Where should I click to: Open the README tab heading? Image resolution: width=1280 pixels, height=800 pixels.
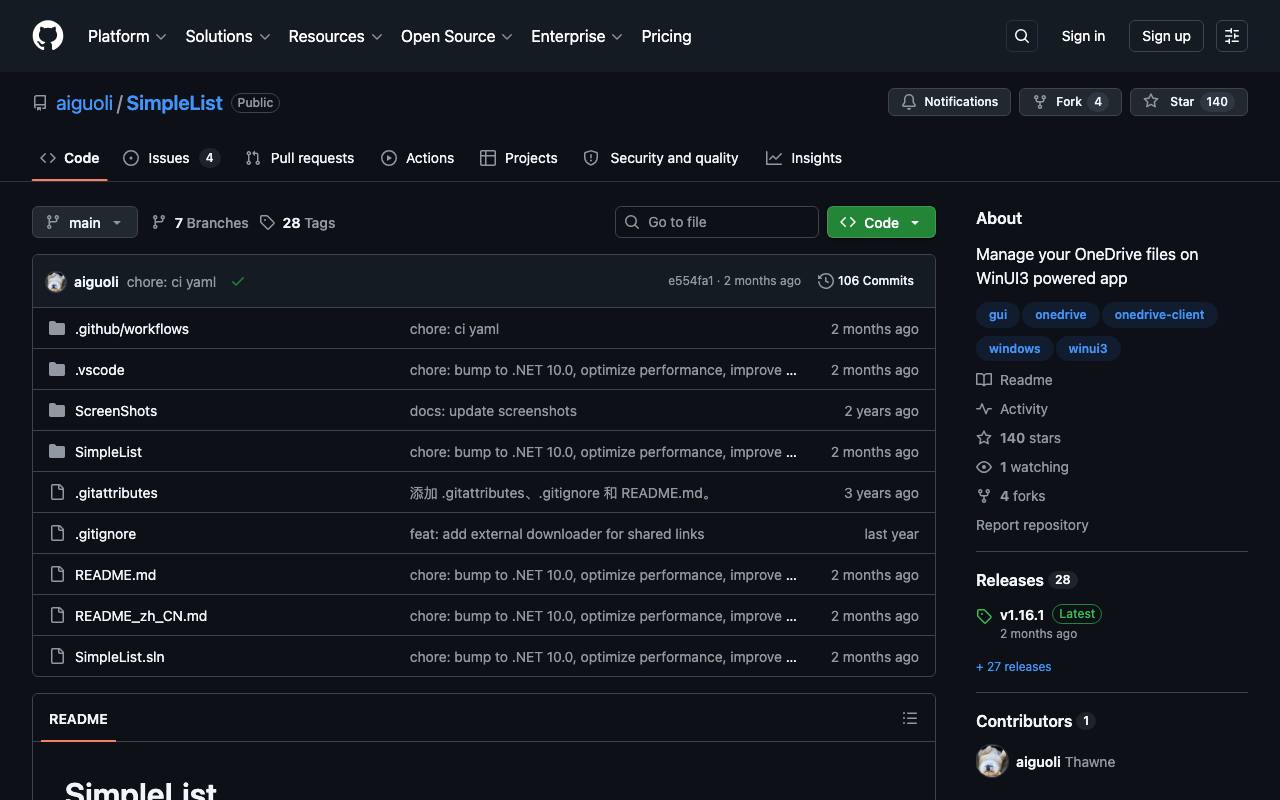(x=78, y=719)
